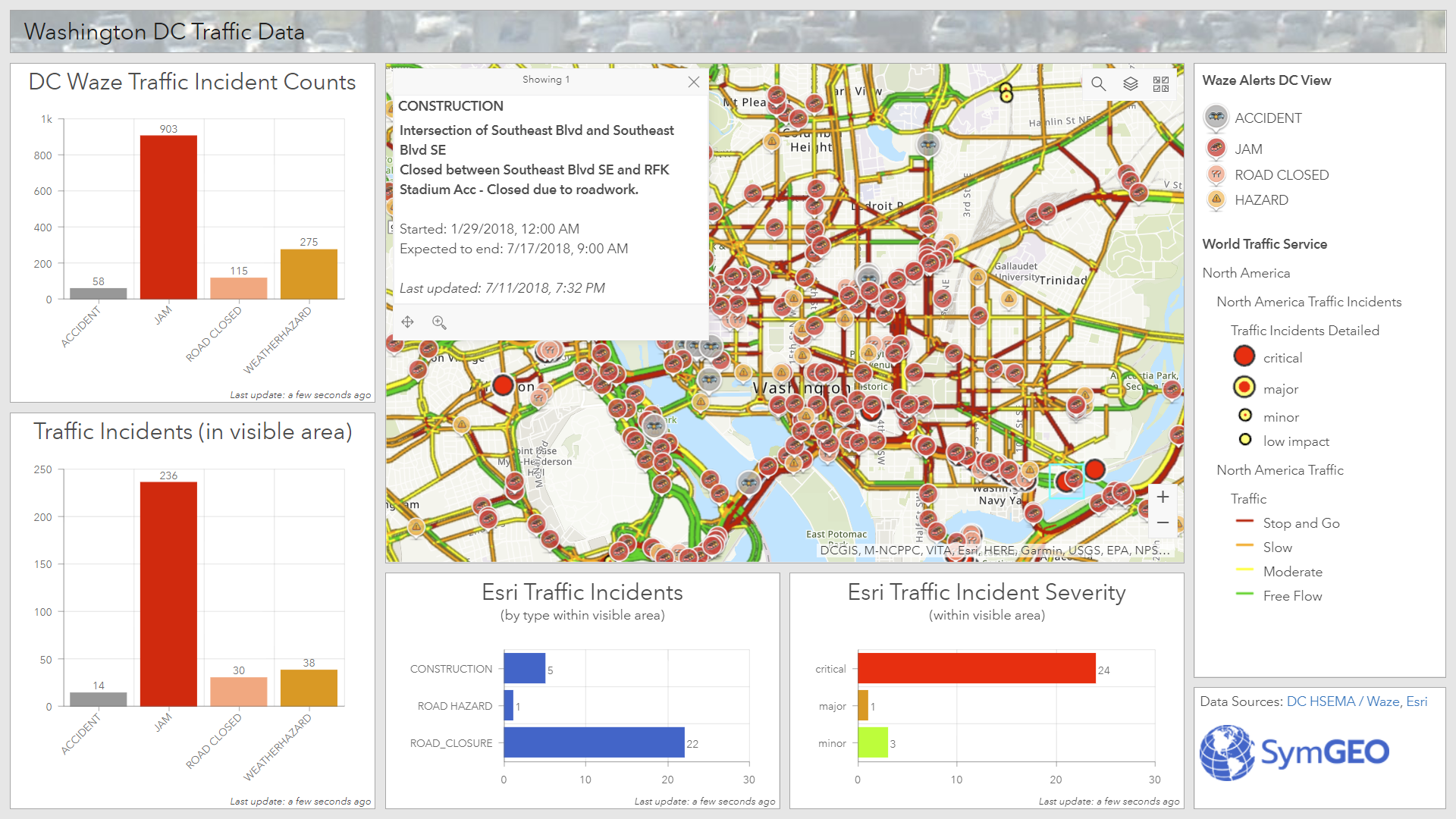This screenshot has height=819, width=1456.
Task: Collapse the Traffic Incidents Detailed legend
Action: tap(1304, 330)
